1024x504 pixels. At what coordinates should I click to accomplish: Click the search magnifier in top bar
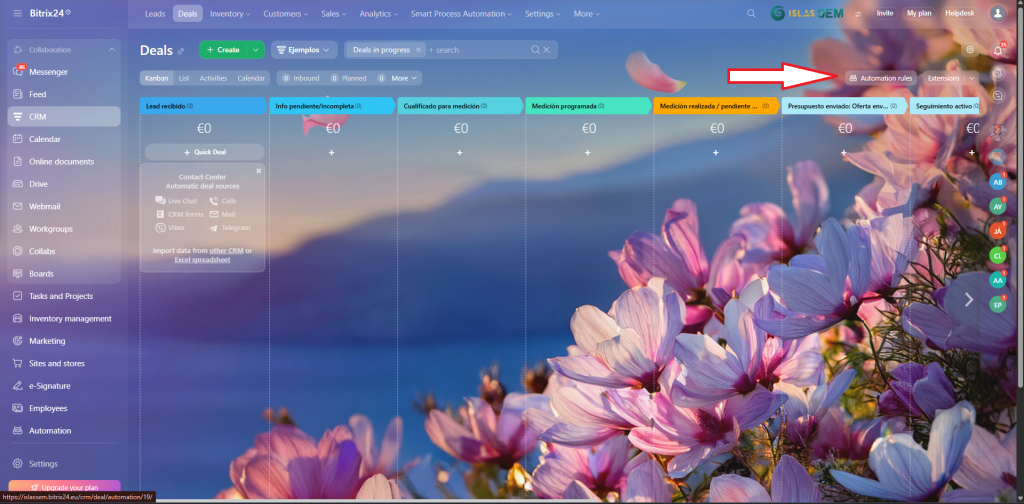tap(752, 14)
